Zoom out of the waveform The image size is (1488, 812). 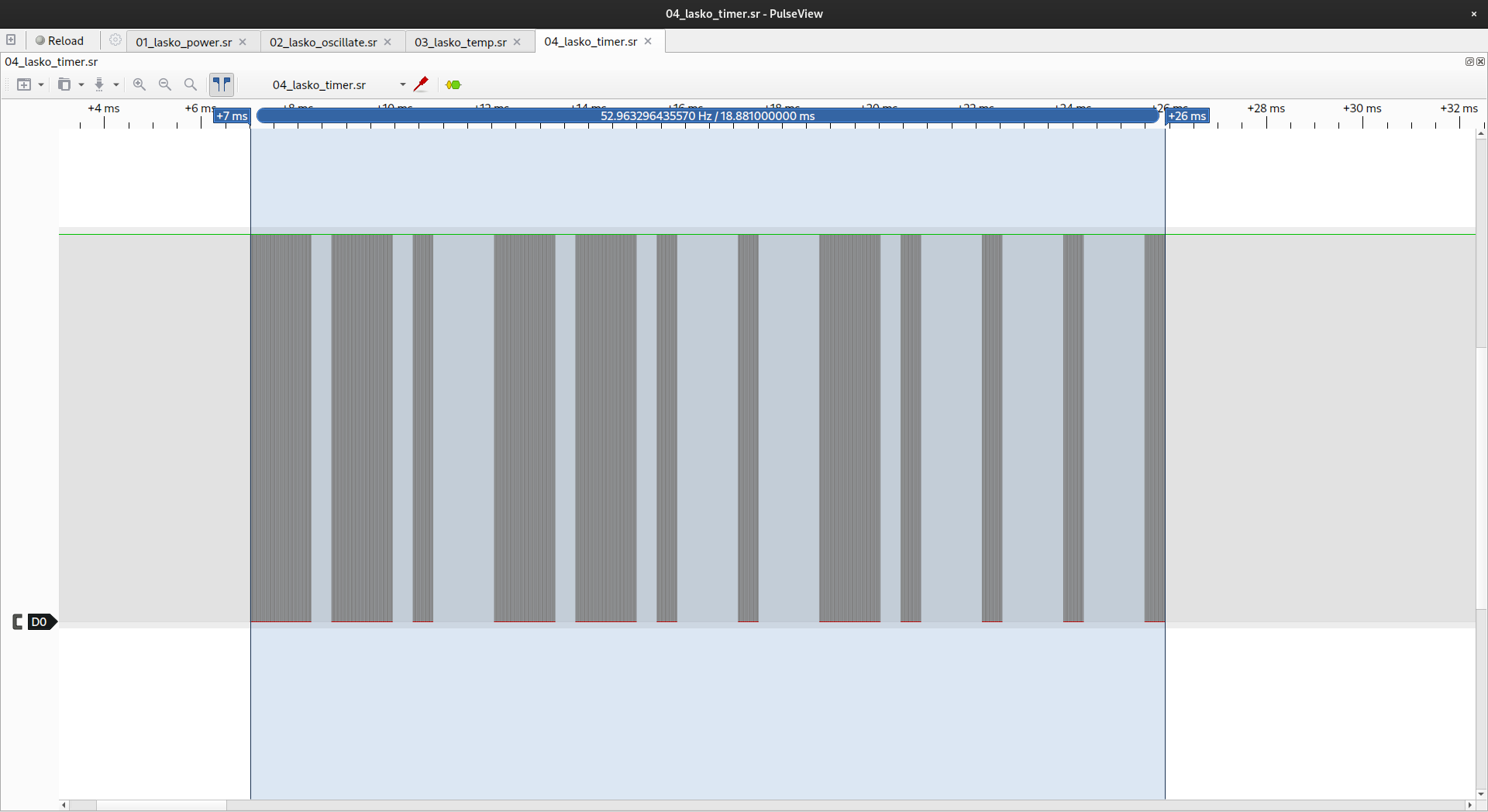tap(165, 84)
